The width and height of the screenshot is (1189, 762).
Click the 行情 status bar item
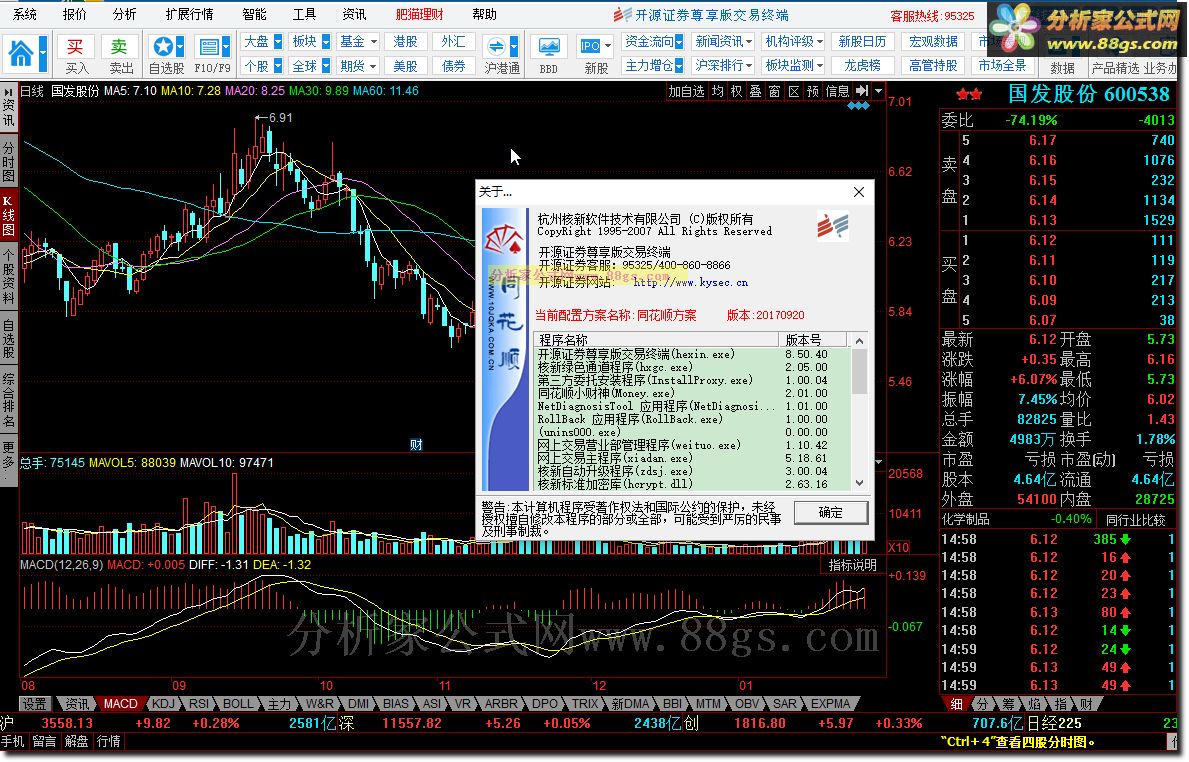pyautogui.click(x=108, y=742)
